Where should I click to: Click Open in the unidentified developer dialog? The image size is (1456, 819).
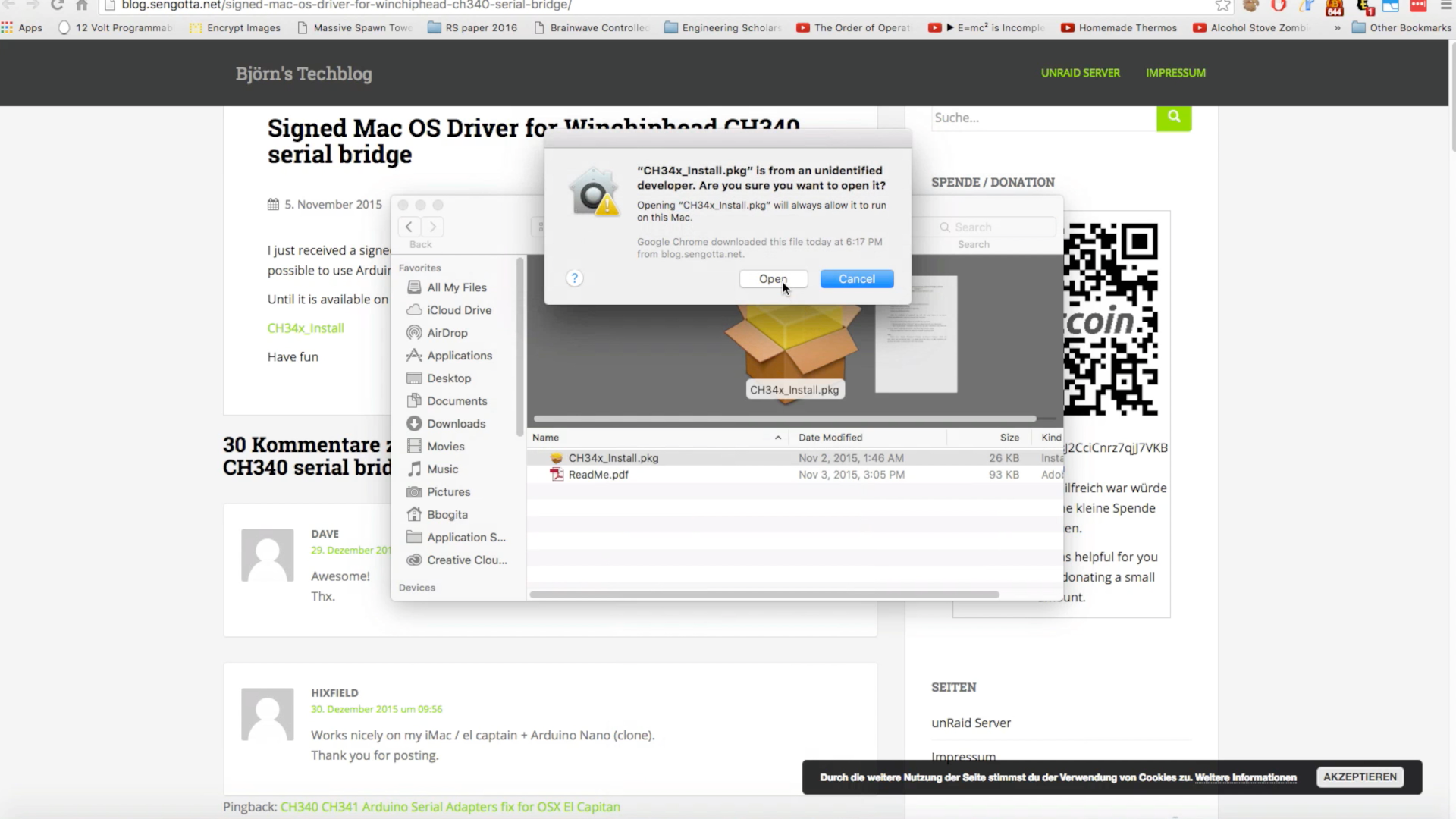point(773,279)
